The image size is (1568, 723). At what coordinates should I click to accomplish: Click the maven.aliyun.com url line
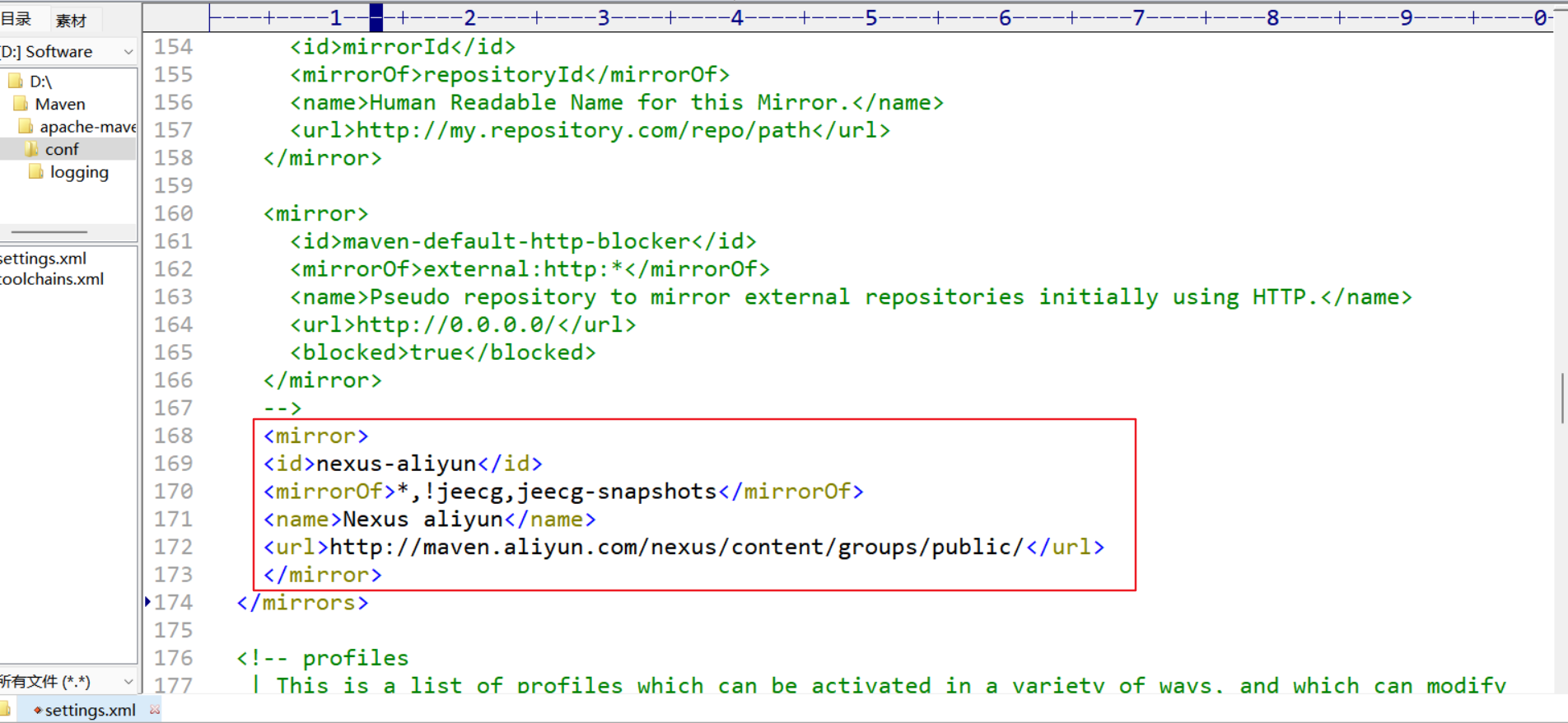[684, 547]
